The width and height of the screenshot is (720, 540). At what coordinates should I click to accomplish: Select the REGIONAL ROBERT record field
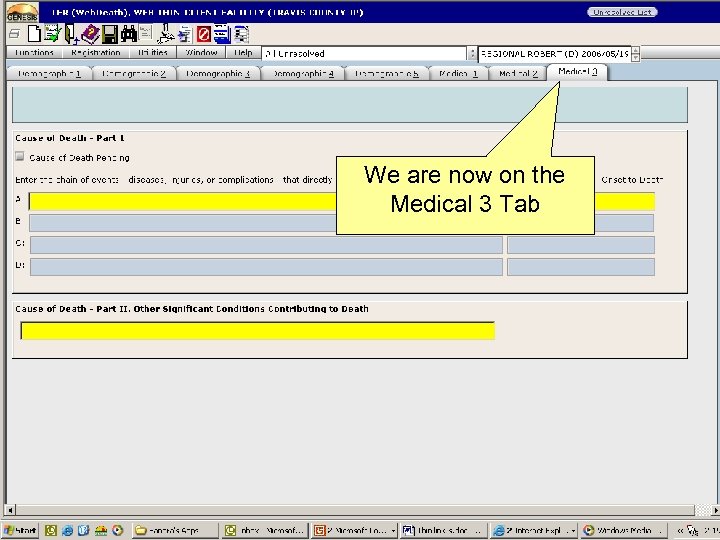click(x=555, y=54)
